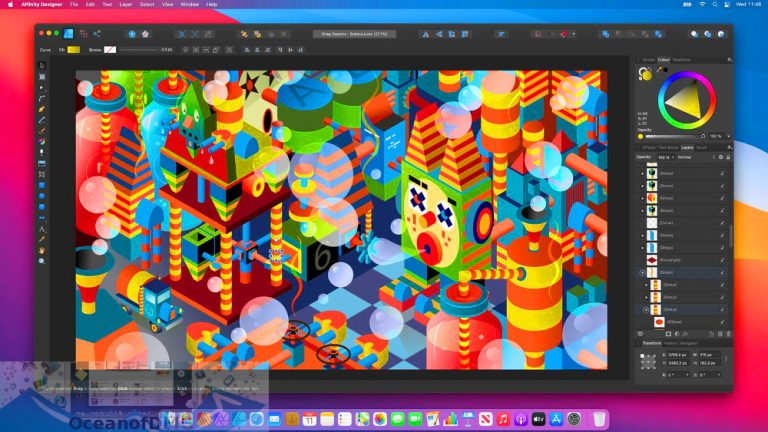768x432 pixels.
Task: Switch to the Swatches tab
Action: point(681,60)
